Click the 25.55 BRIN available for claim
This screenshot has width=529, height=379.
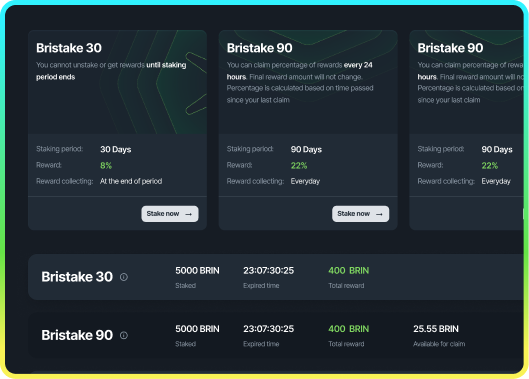[436, 329]
